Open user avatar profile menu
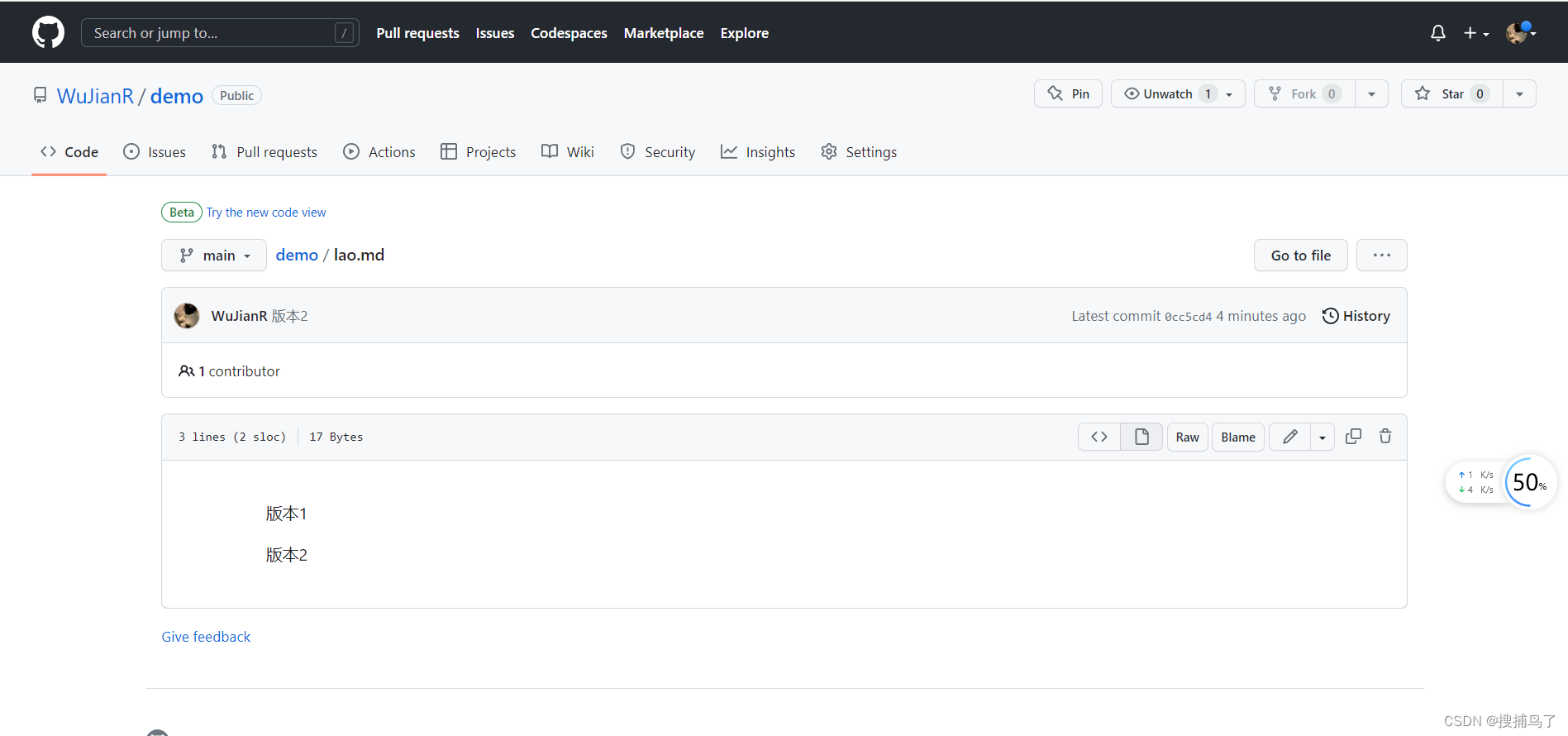 coord(1521,33)
